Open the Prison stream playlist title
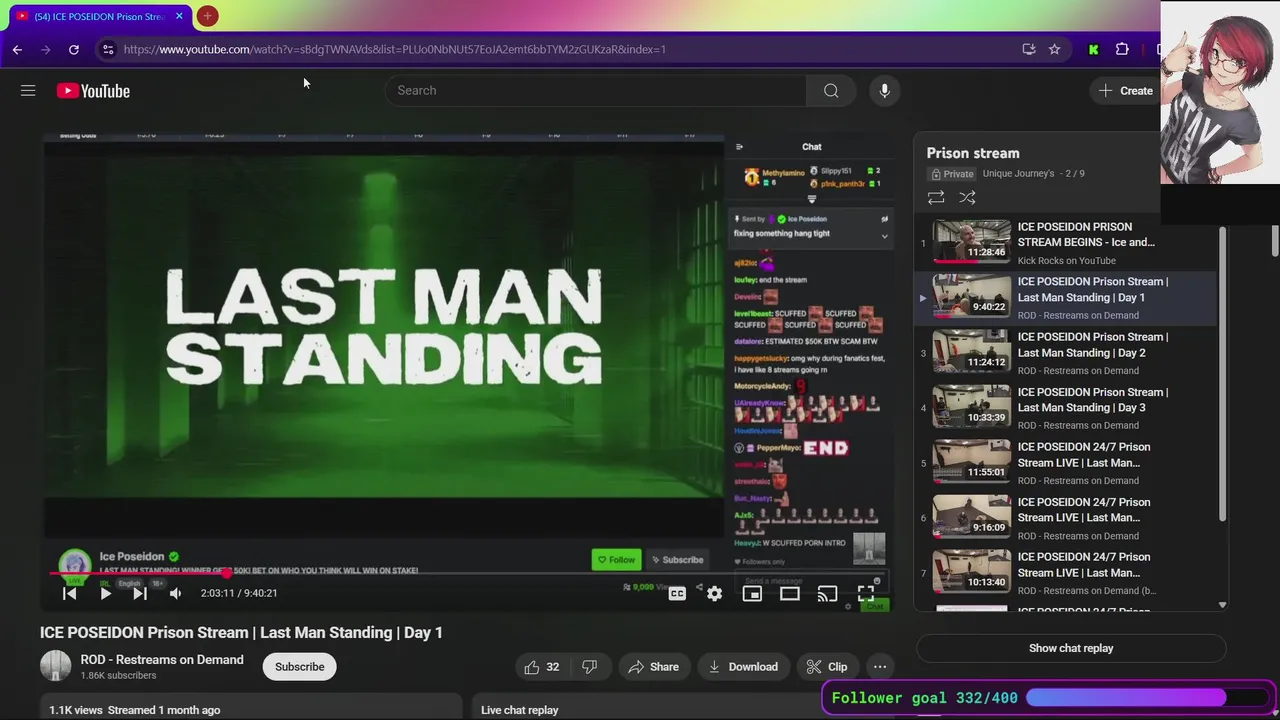 pos(973,153)
